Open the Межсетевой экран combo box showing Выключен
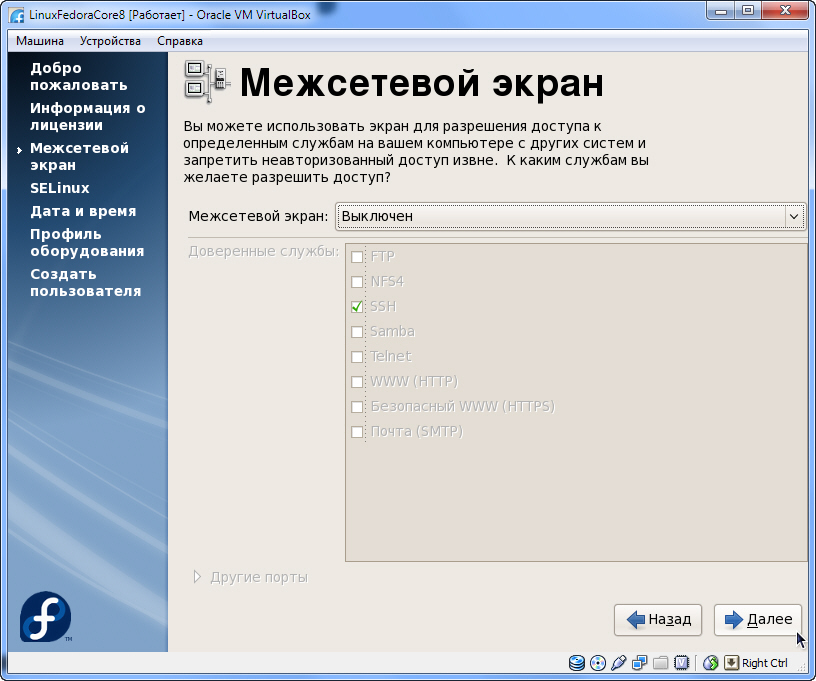Screen dimensions: 816x681 (570, 216)
